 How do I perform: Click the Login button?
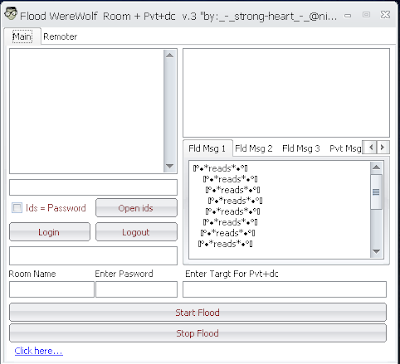tap(49, 232)
